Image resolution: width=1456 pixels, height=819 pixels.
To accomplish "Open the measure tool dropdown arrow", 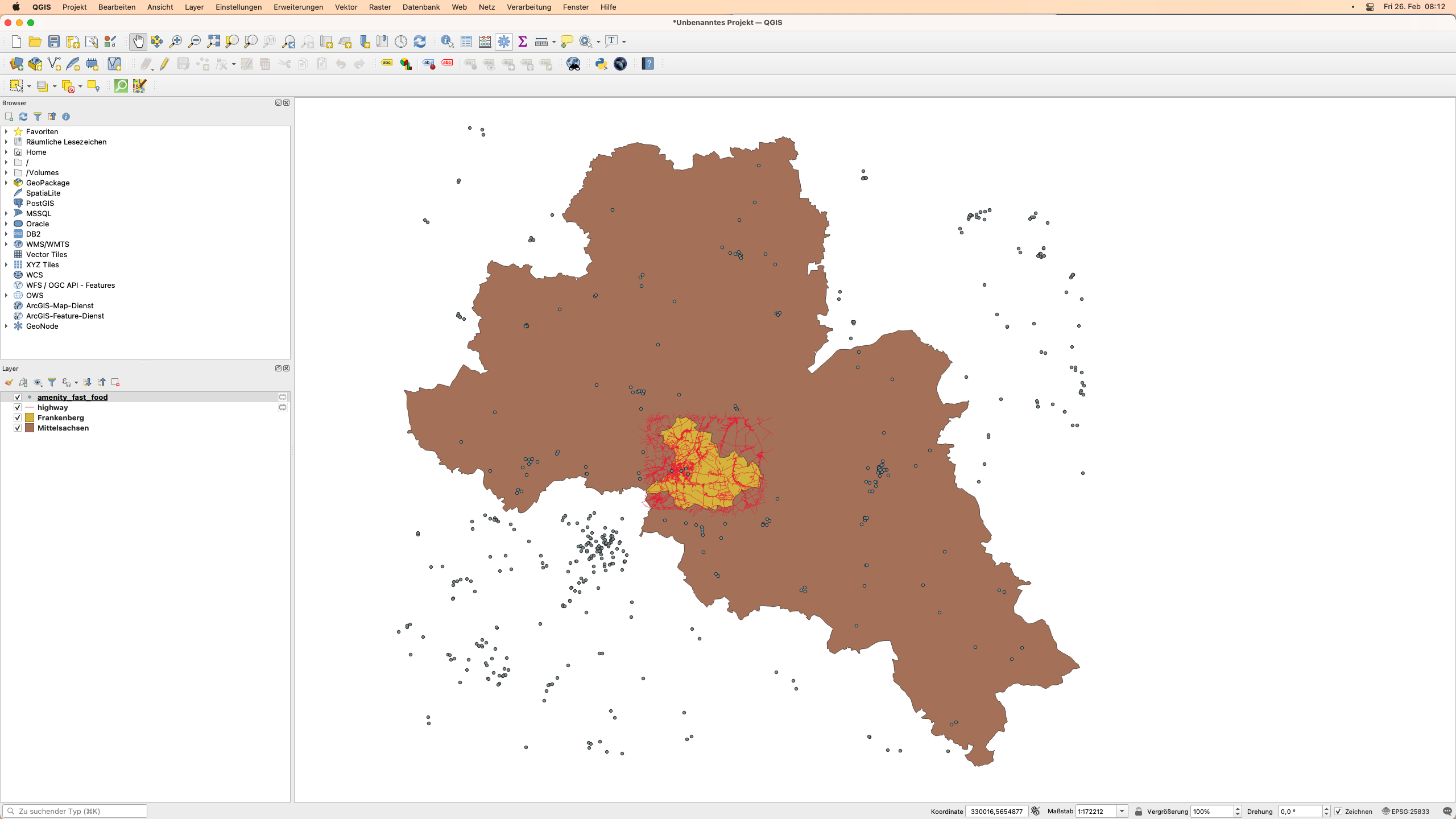I will [554, 42].
